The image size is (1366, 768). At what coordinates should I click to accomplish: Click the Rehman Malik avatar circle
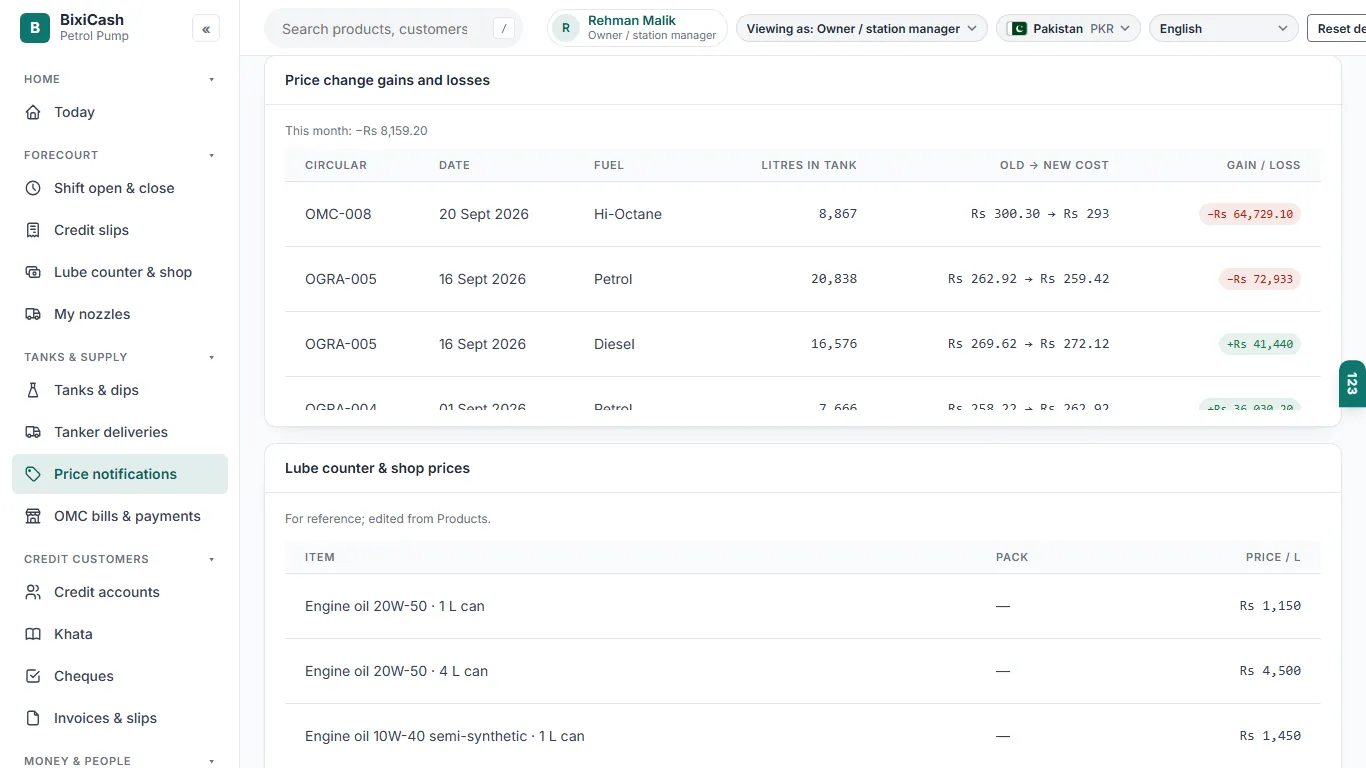point(566,28)
